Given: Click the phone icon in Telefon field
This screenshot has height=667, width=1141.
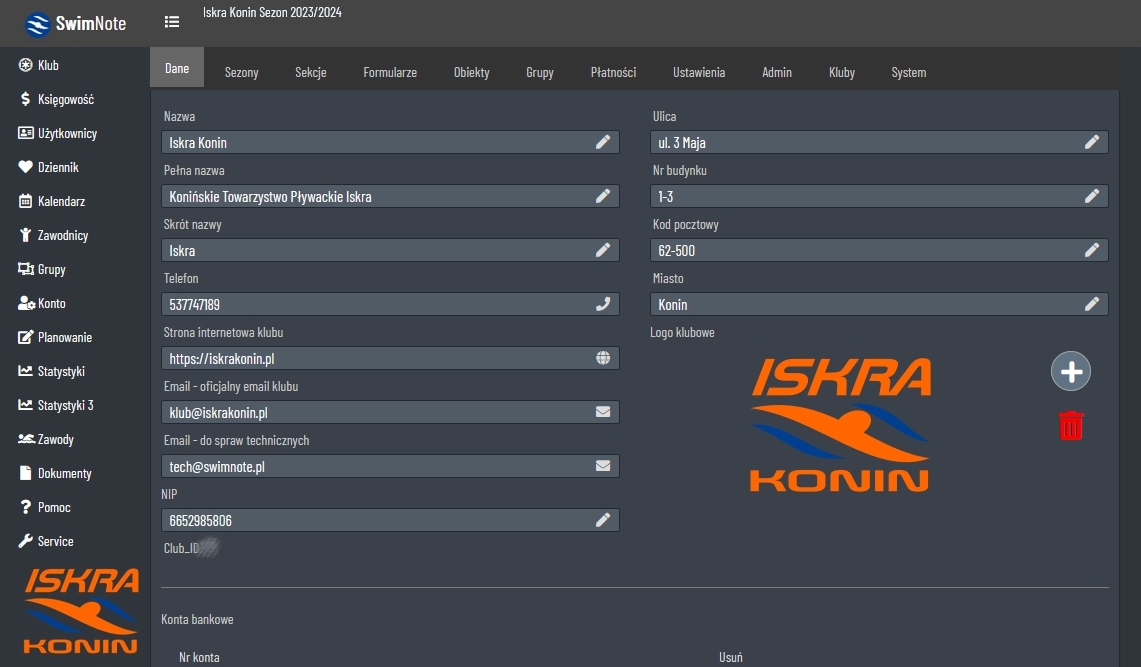Looking at the screenshot, I should pyautogui.click(x=603, y=305).
